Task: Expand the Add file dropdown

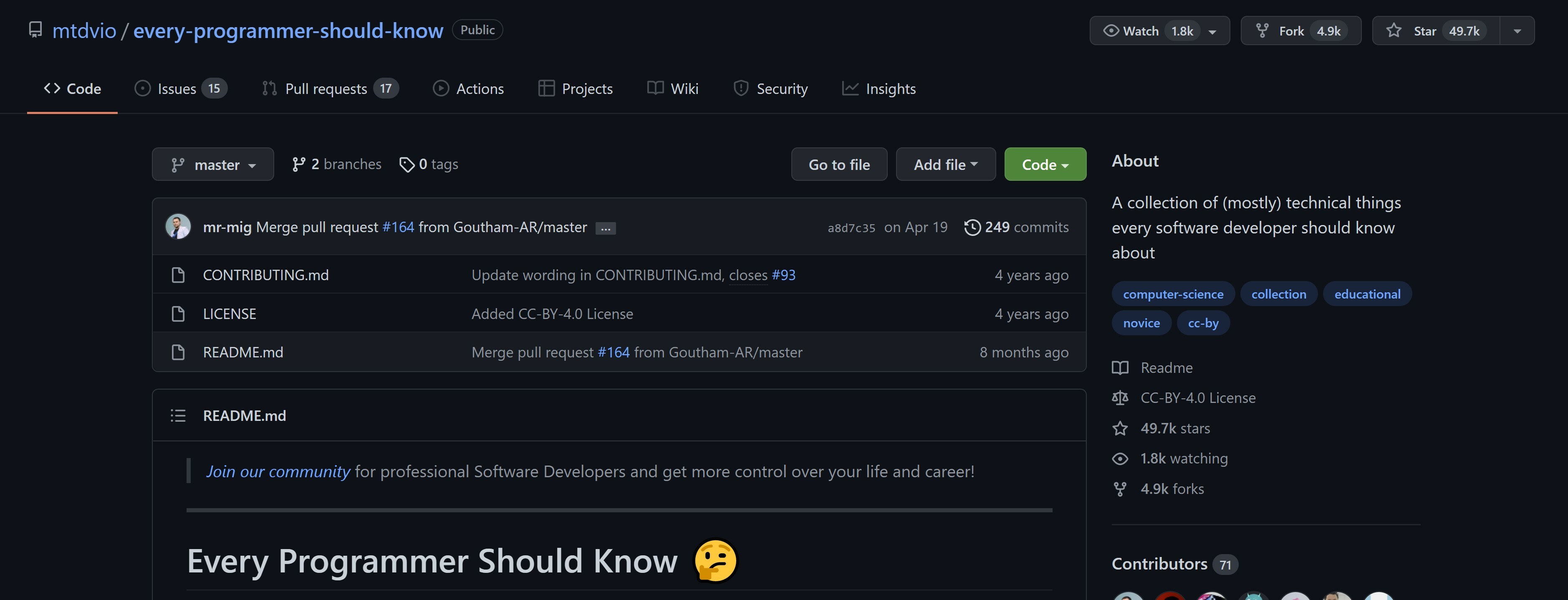Action: click(946, 165)
